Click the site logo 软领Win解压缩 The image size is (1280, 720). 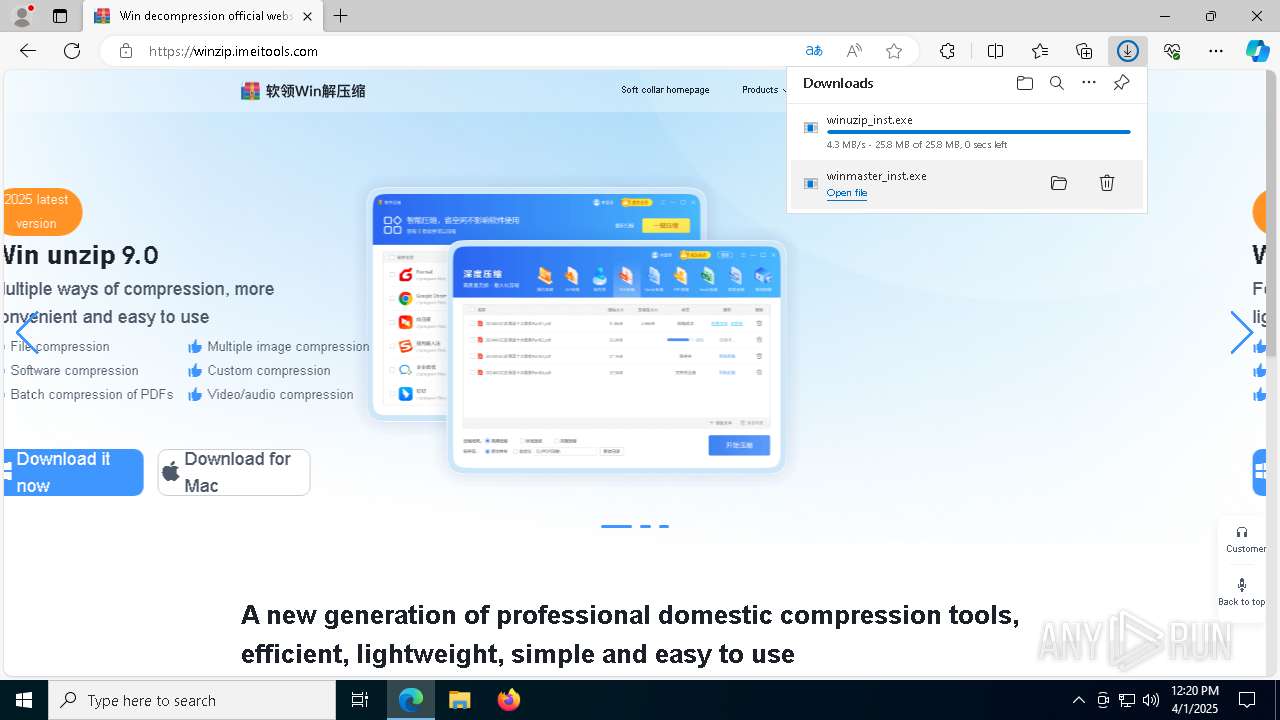point(303,91)
